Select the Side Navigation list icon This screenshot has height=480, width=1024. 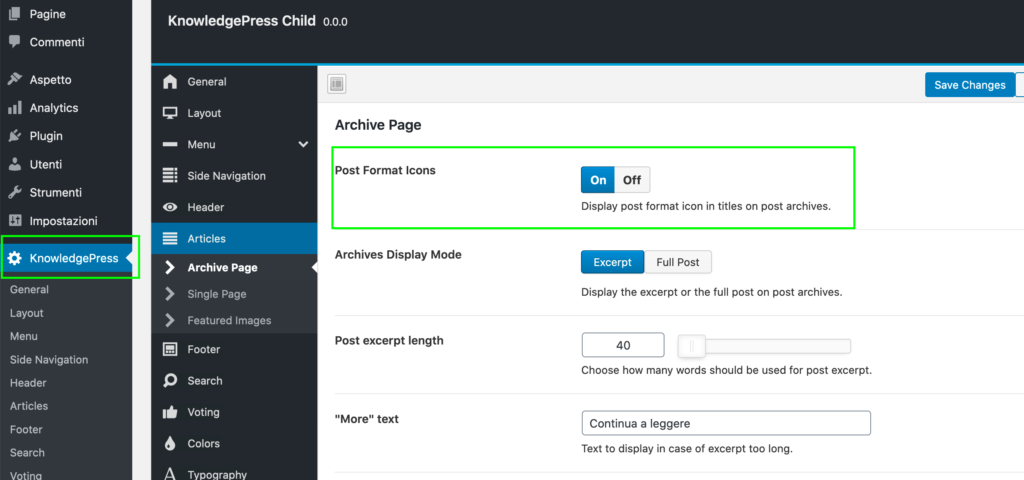(x=170, y=176)
